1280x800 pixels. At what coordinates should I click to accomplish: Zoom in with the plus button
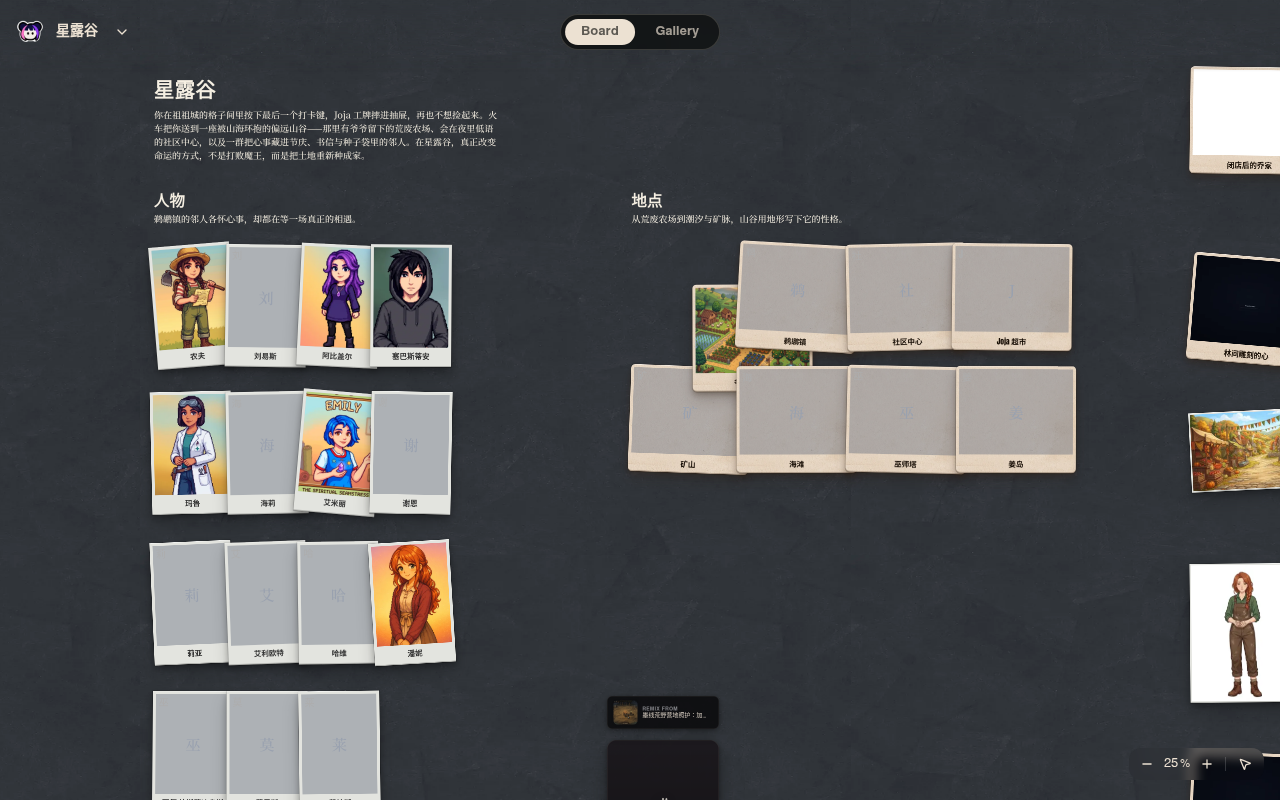point(1207,764)
